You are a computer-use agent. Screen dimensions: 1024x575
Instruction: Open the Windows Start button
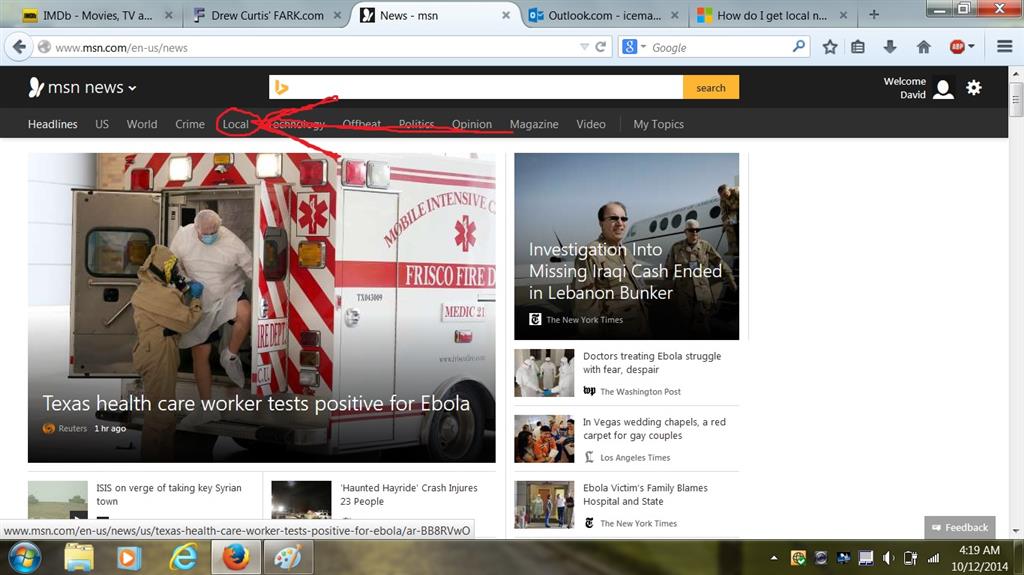pos(24,557)
